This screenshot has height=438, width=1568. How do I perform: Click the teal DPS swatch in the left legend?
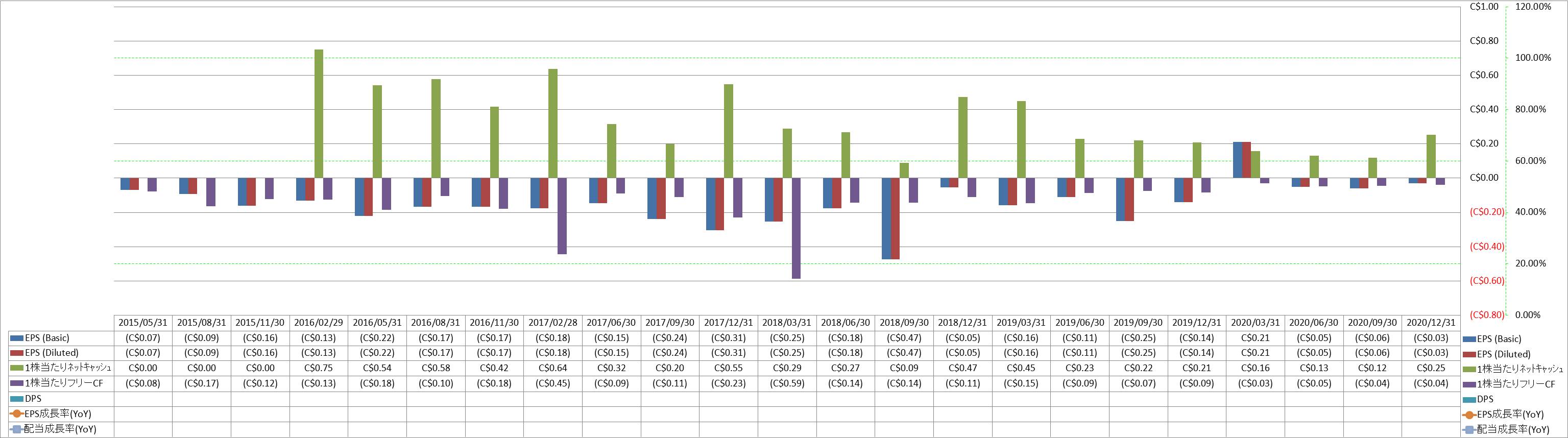pos(17,399)
